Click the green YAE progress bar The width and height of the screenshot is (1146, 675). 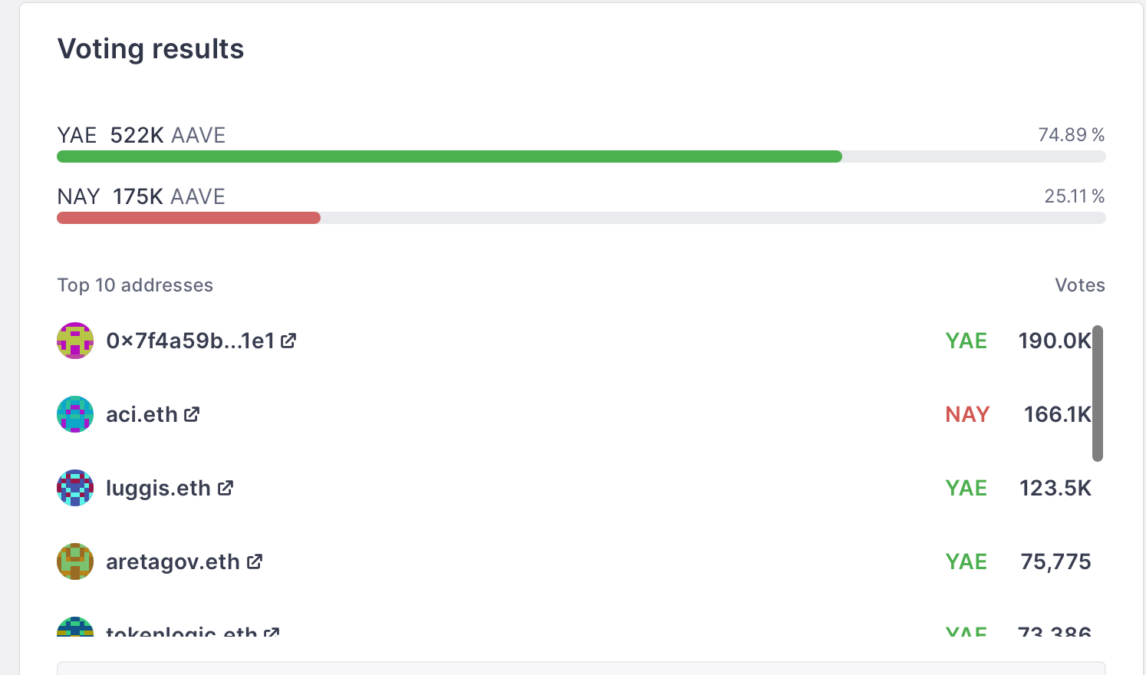[x=449, y=157]
